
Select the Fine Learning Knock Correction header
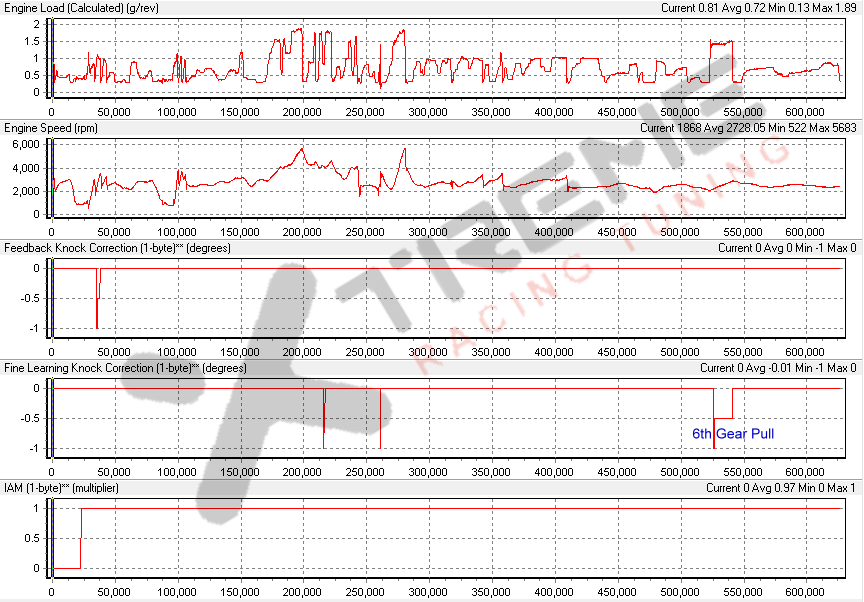click(125, 368)
